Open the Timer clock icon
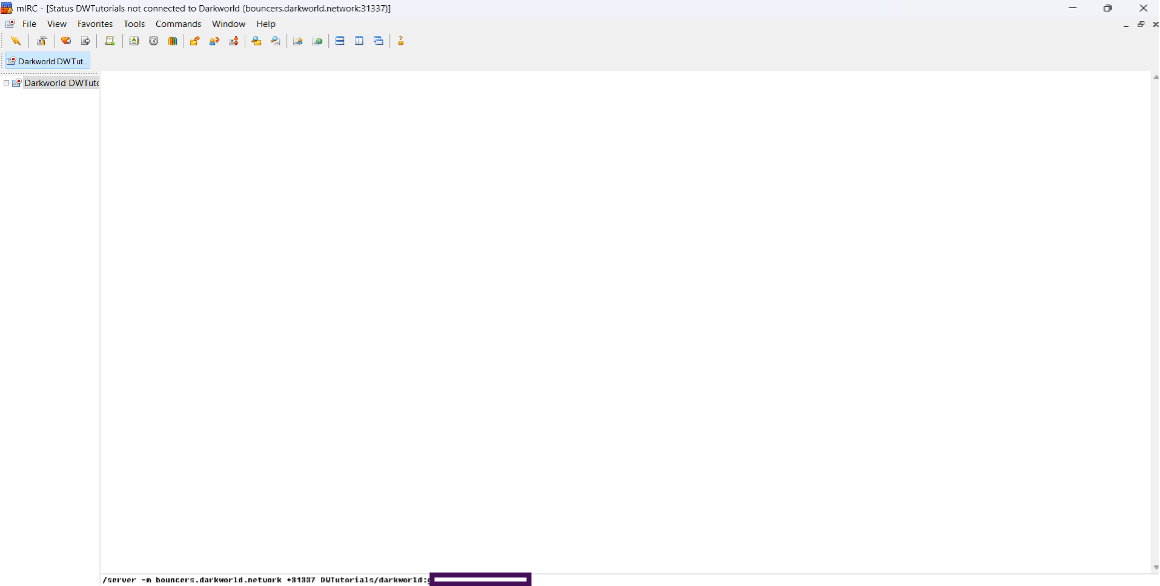 pos(153,41)
